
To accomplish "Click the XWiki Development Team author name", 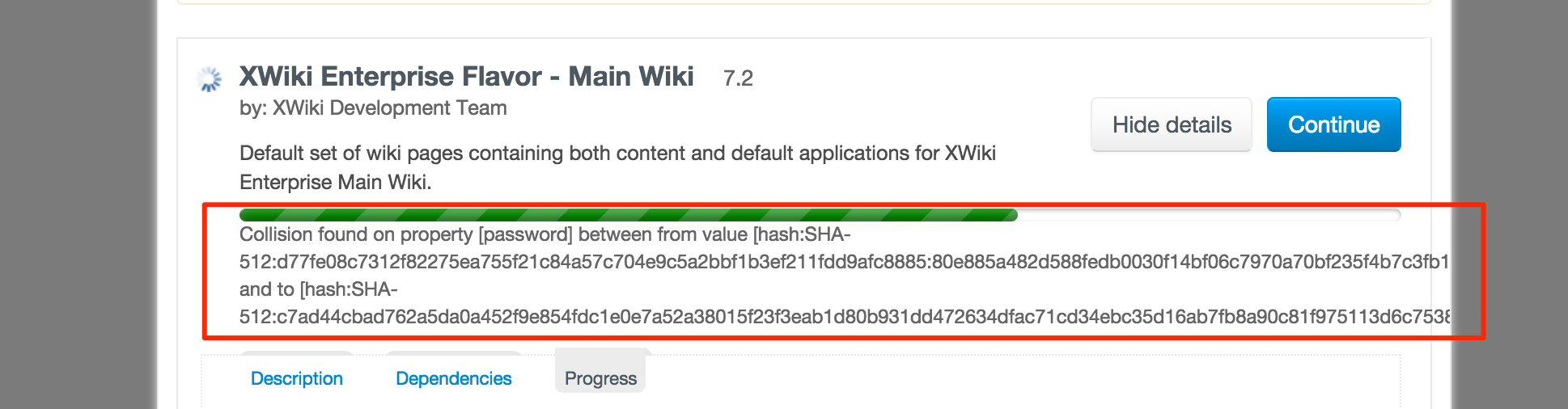I will pyautogui.click(x=389, y=108).
